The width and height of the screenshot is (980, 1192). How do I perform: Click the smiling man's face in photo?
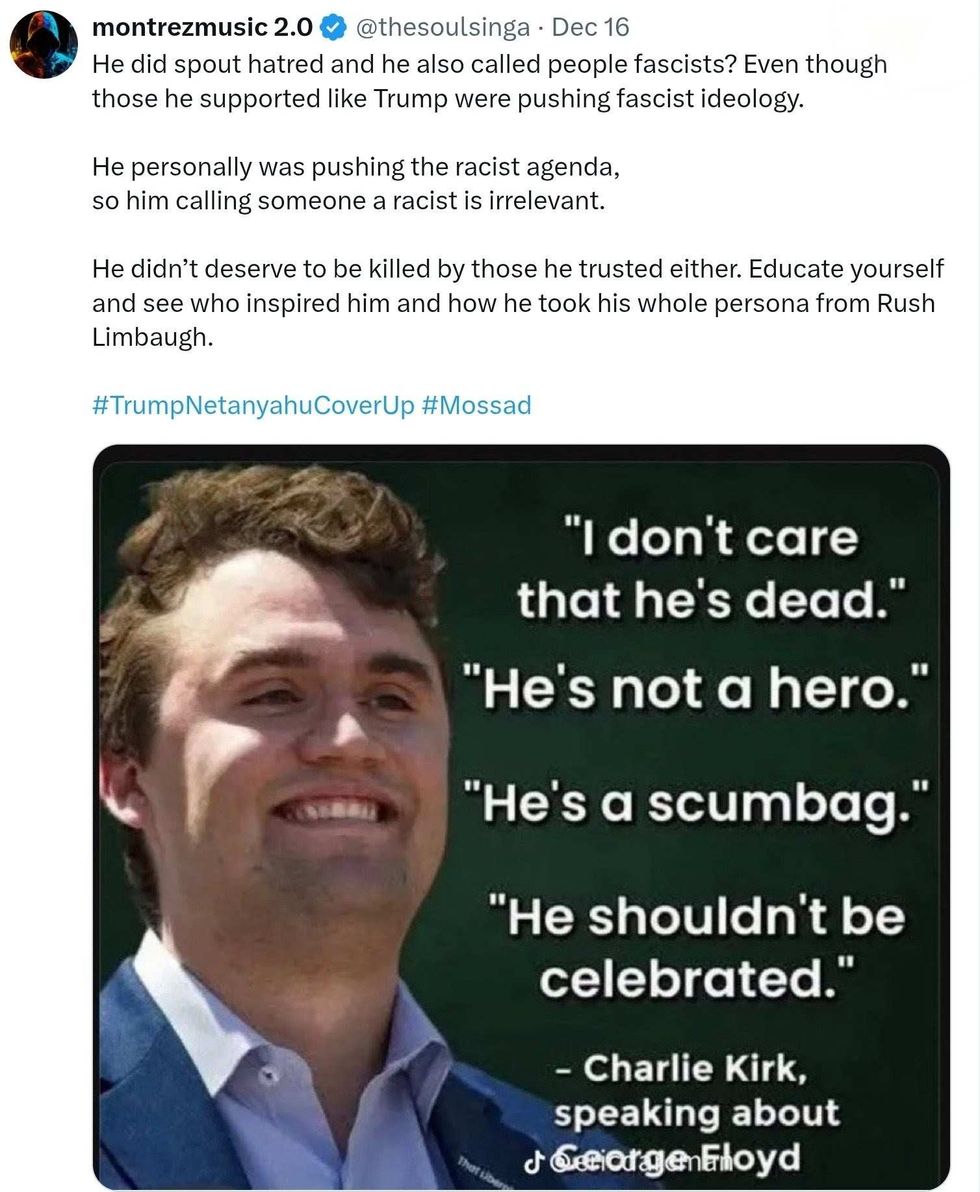[x=300, y=740]
